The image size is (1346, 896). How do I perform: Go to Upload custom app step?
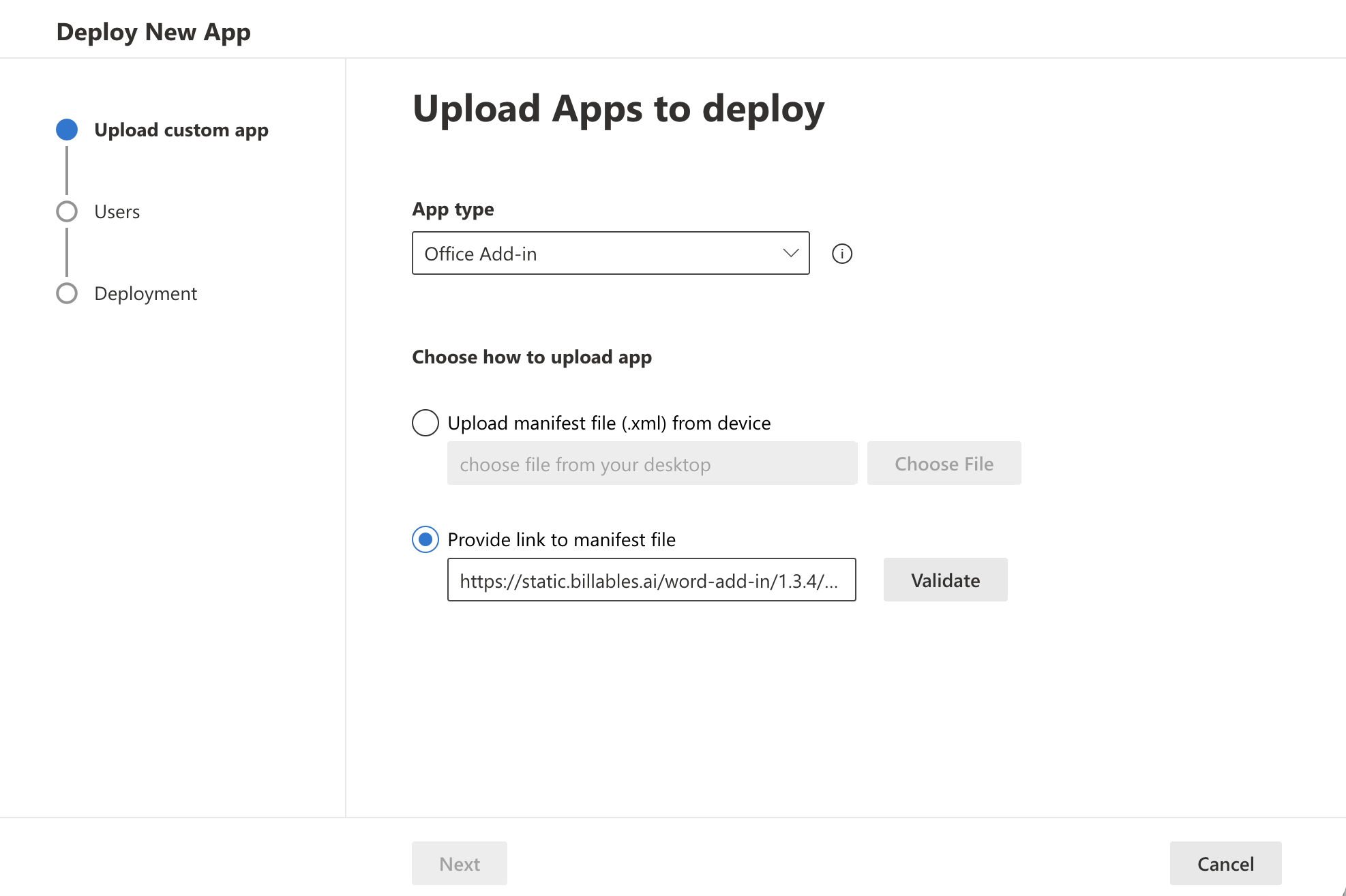[181, 130]
